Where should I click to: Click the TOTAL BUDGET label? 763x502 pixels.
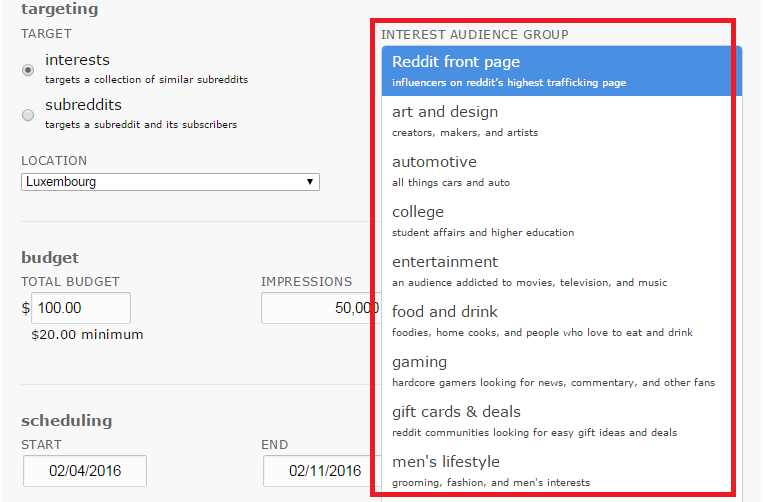[x=70, y=282]
